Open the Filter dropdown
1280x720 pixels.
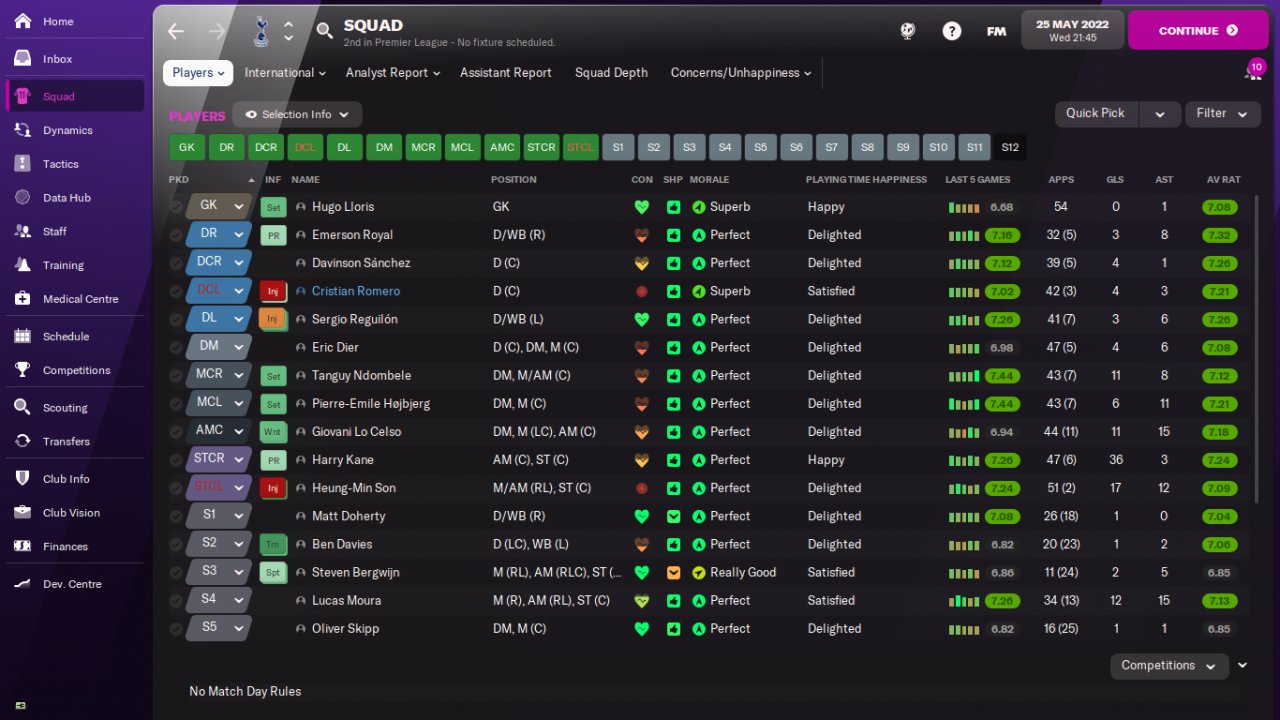coord(1222,114)
